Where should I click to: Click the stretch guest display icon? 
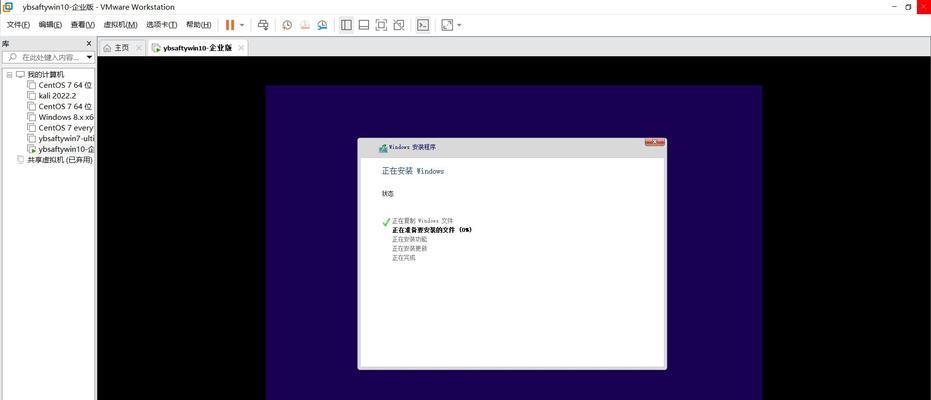coord(447,25)
